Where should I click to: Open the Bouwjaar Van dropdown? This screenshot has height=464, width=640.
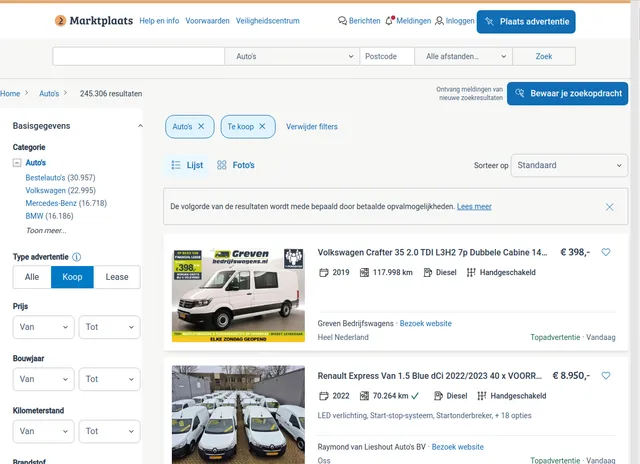pyautogui.click(x=44, y=379)
